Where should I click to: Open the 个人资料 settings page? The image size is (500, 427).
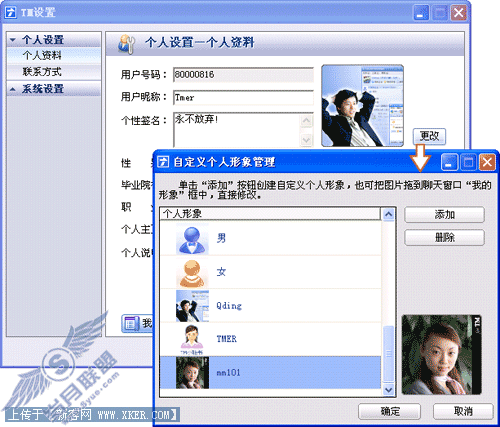click(x=42, y=55)
